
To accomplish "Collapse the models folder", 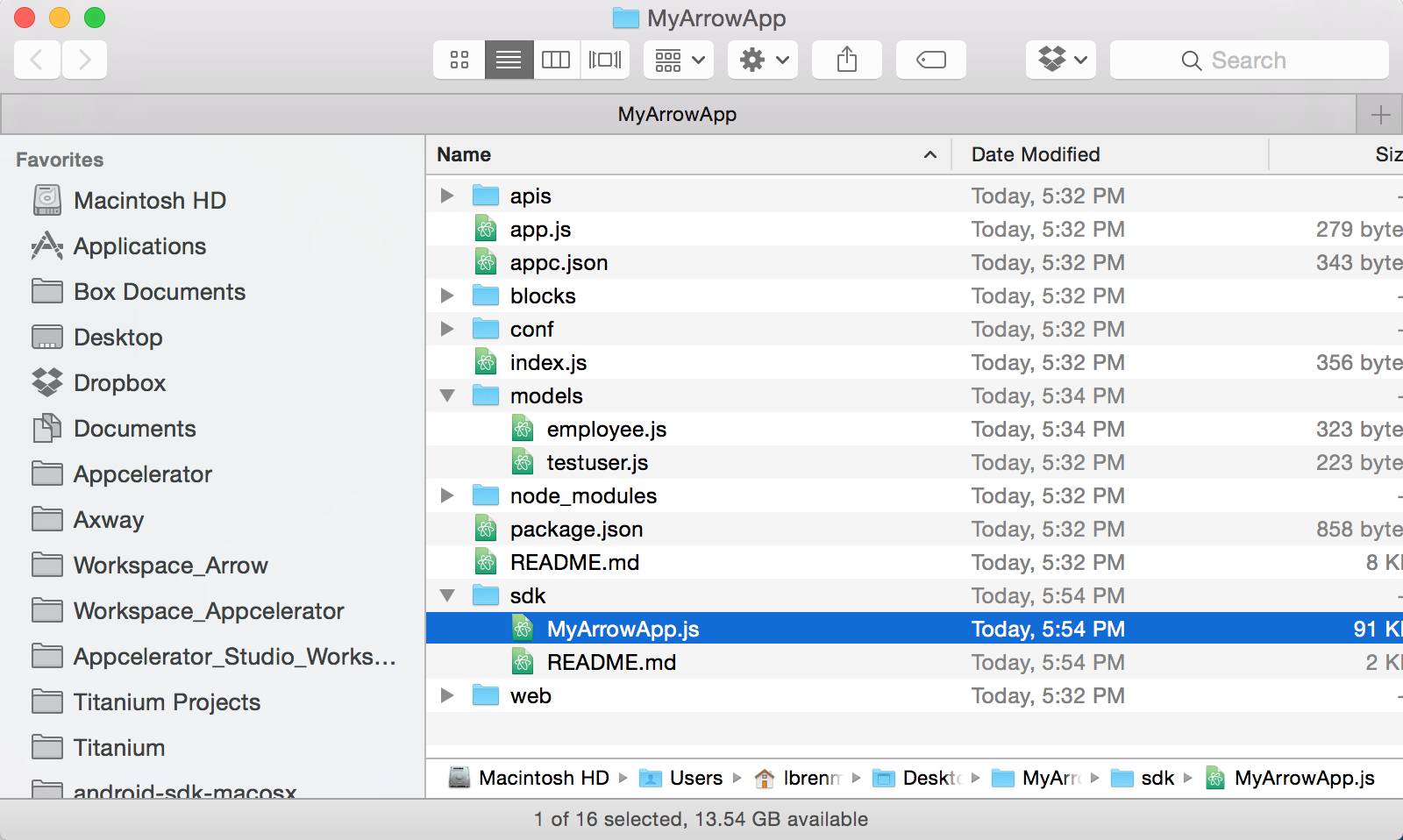I will pyautogui.click(x=447, y=395).
